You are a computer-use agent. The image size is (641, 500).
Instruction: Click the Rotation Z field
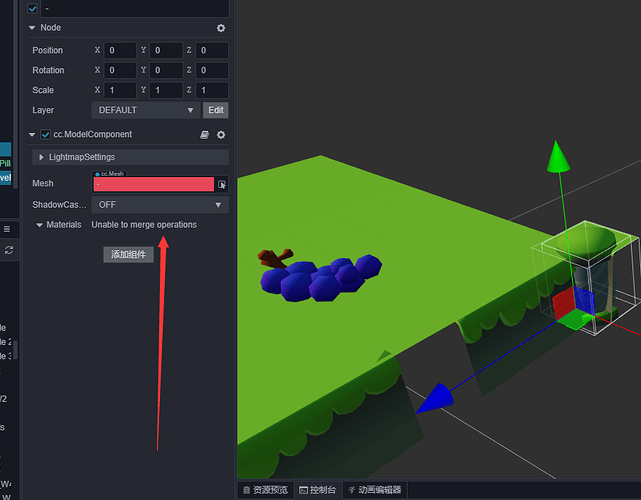[212, 70]
